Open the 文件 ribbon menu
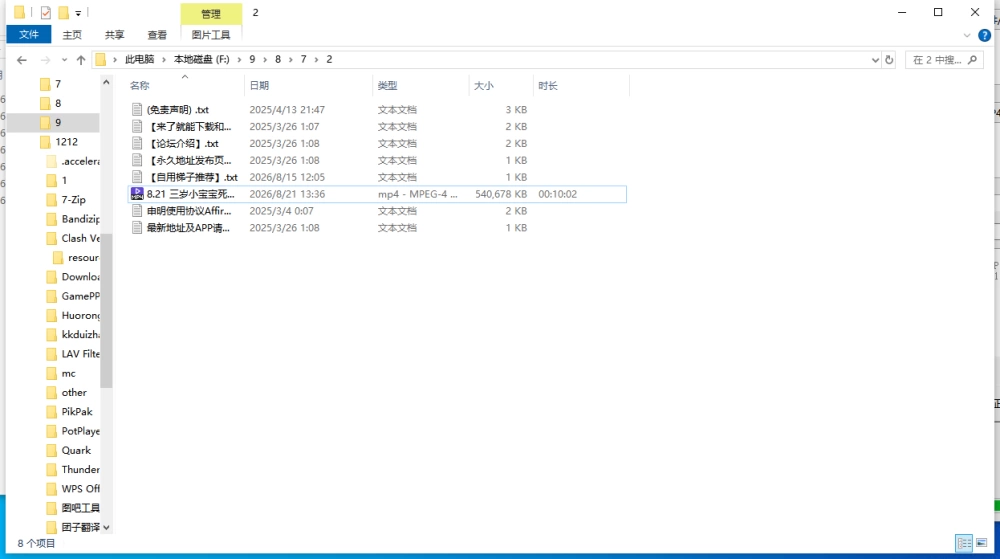 tap(29, 34)
